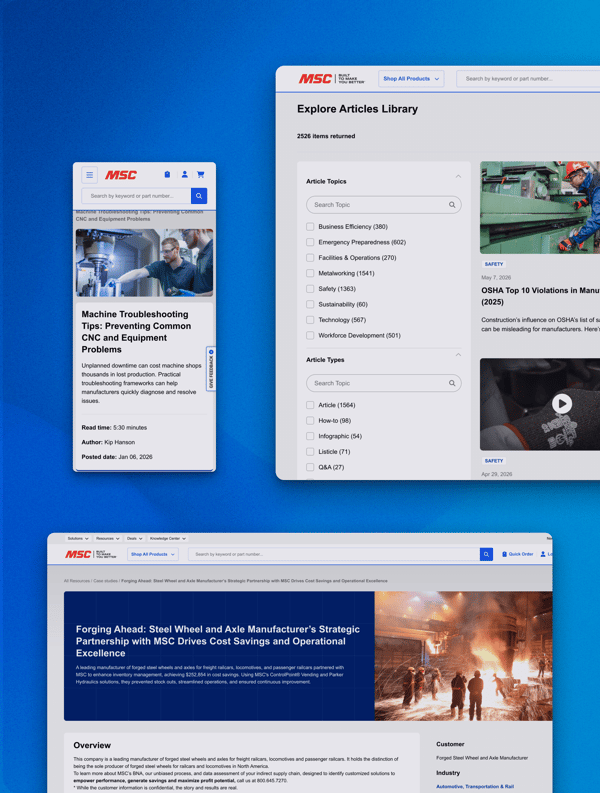Screen dimensions: 600x793
Task: Click the login person icon on case study page
Action: 543,554
